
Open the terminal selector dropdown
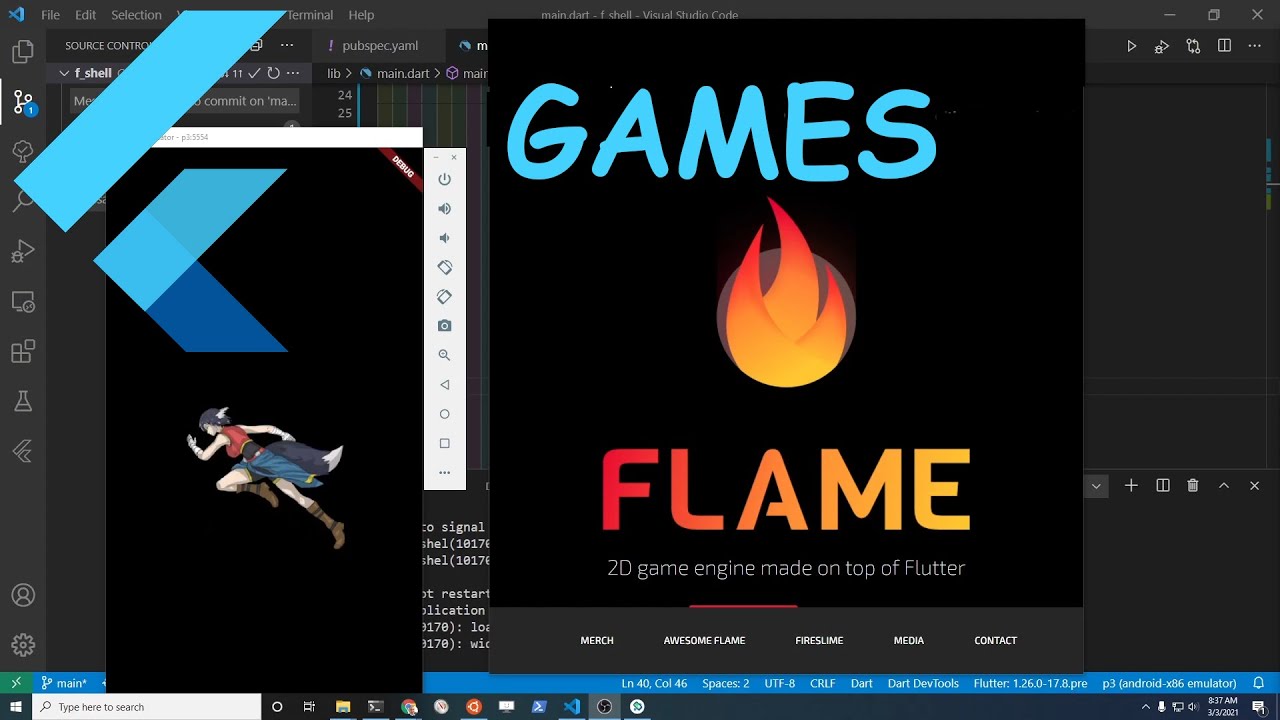coord(1096,486)
